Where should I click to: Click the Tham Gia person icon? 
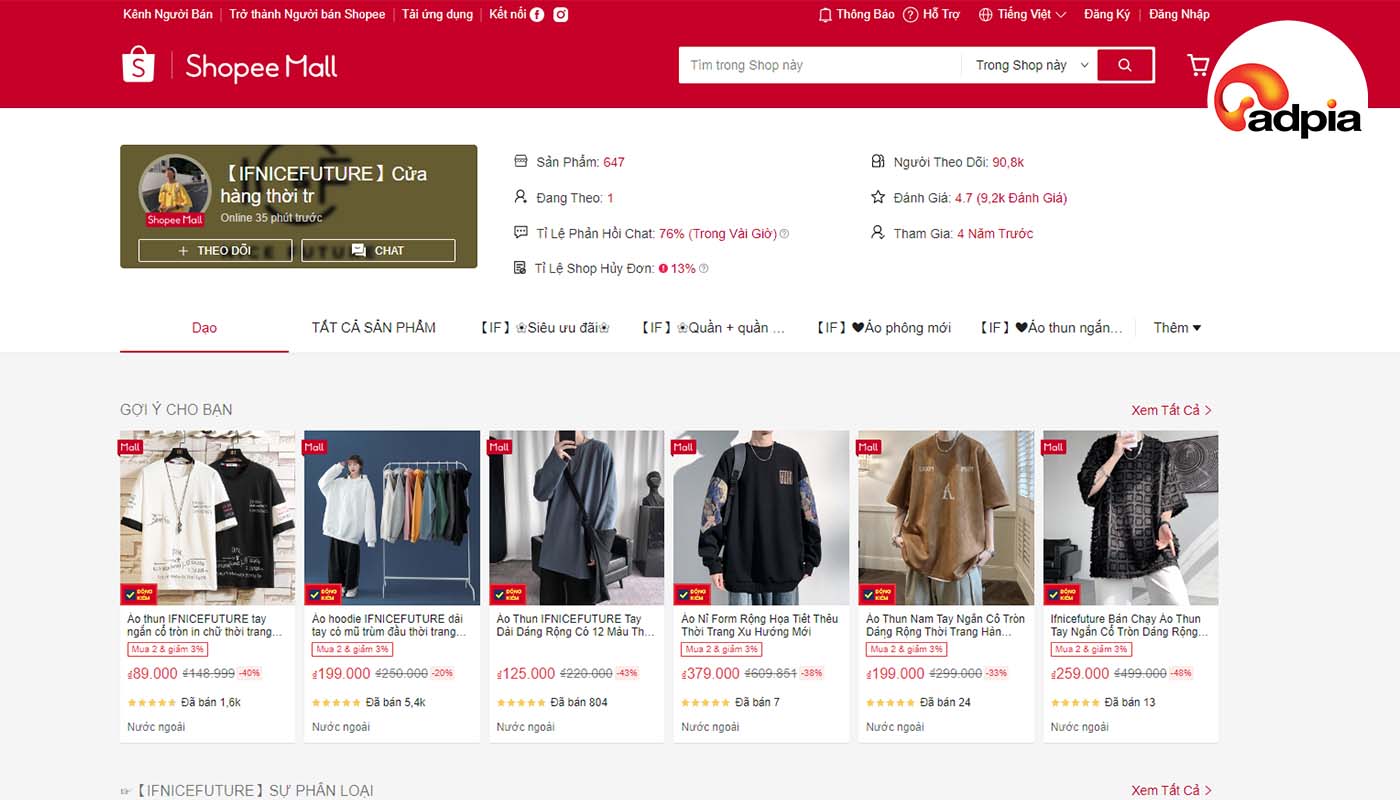[878, 232]
